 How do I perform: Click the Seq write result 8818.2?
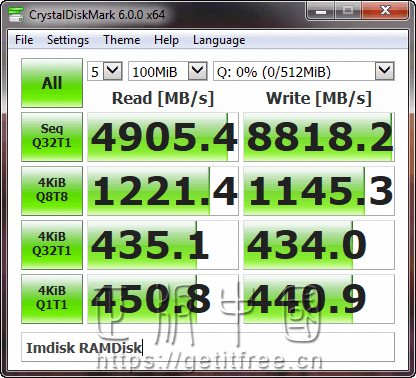pyautogui.click(x=319, y=137)
